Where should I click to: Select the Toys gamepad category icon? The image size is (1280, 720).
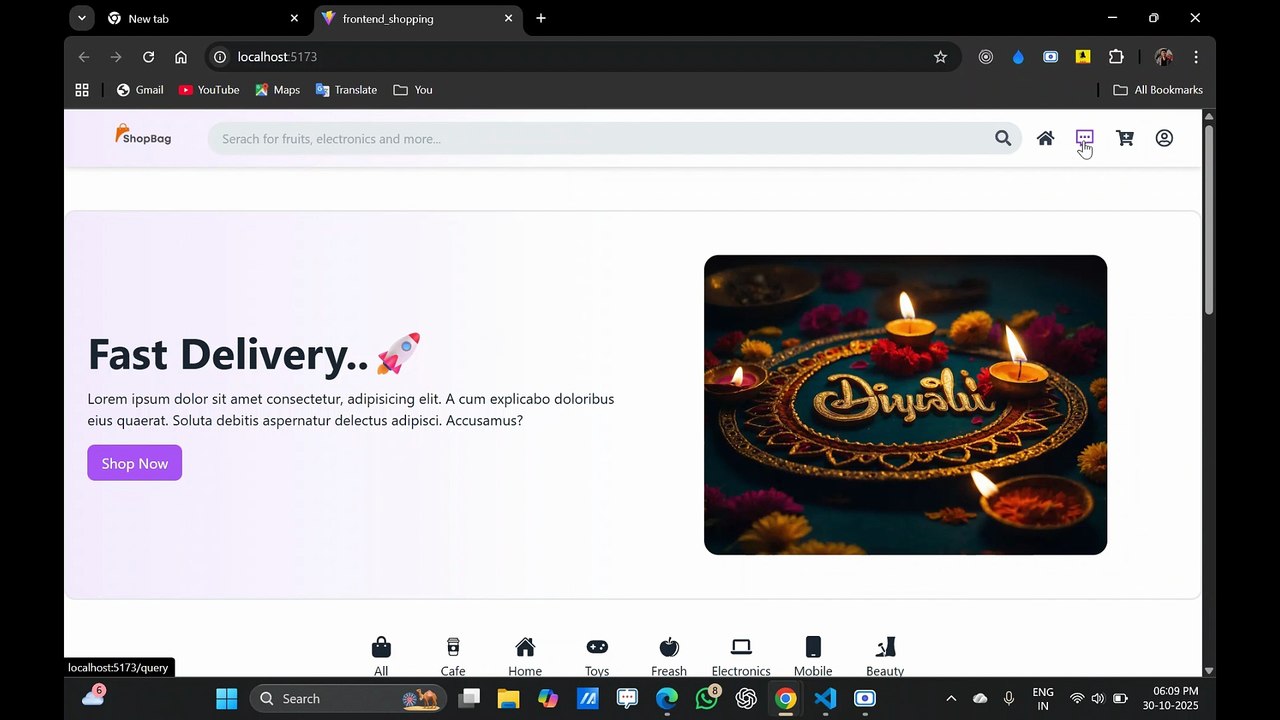(x=597, y=647)
